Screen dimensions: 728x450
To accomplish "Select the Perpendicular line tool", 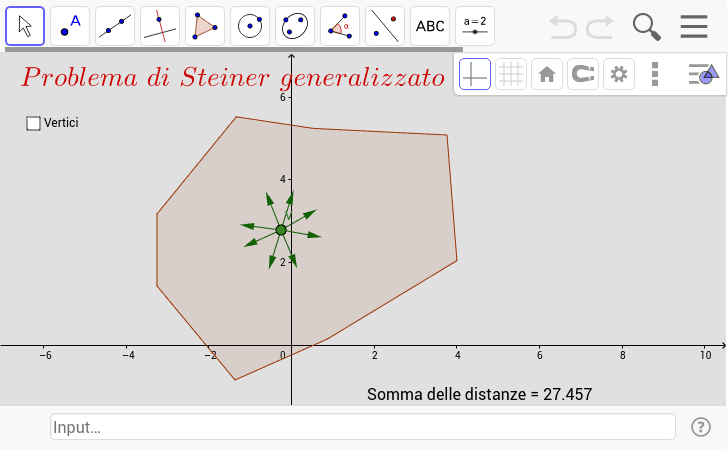I will [x=160, y=26].
